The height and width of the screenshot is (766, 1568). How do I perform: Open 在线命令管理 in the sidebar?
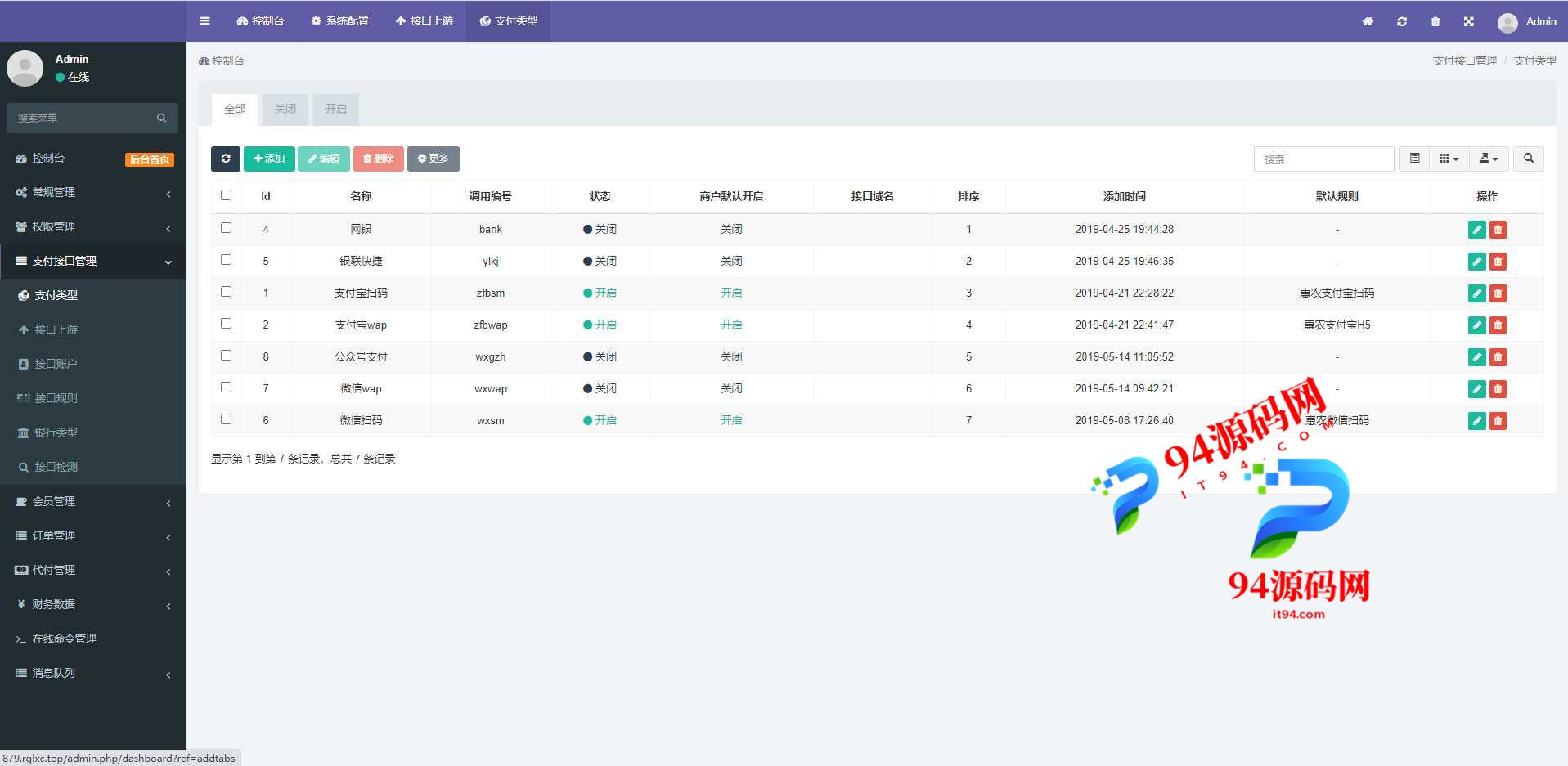coord(93,639)
